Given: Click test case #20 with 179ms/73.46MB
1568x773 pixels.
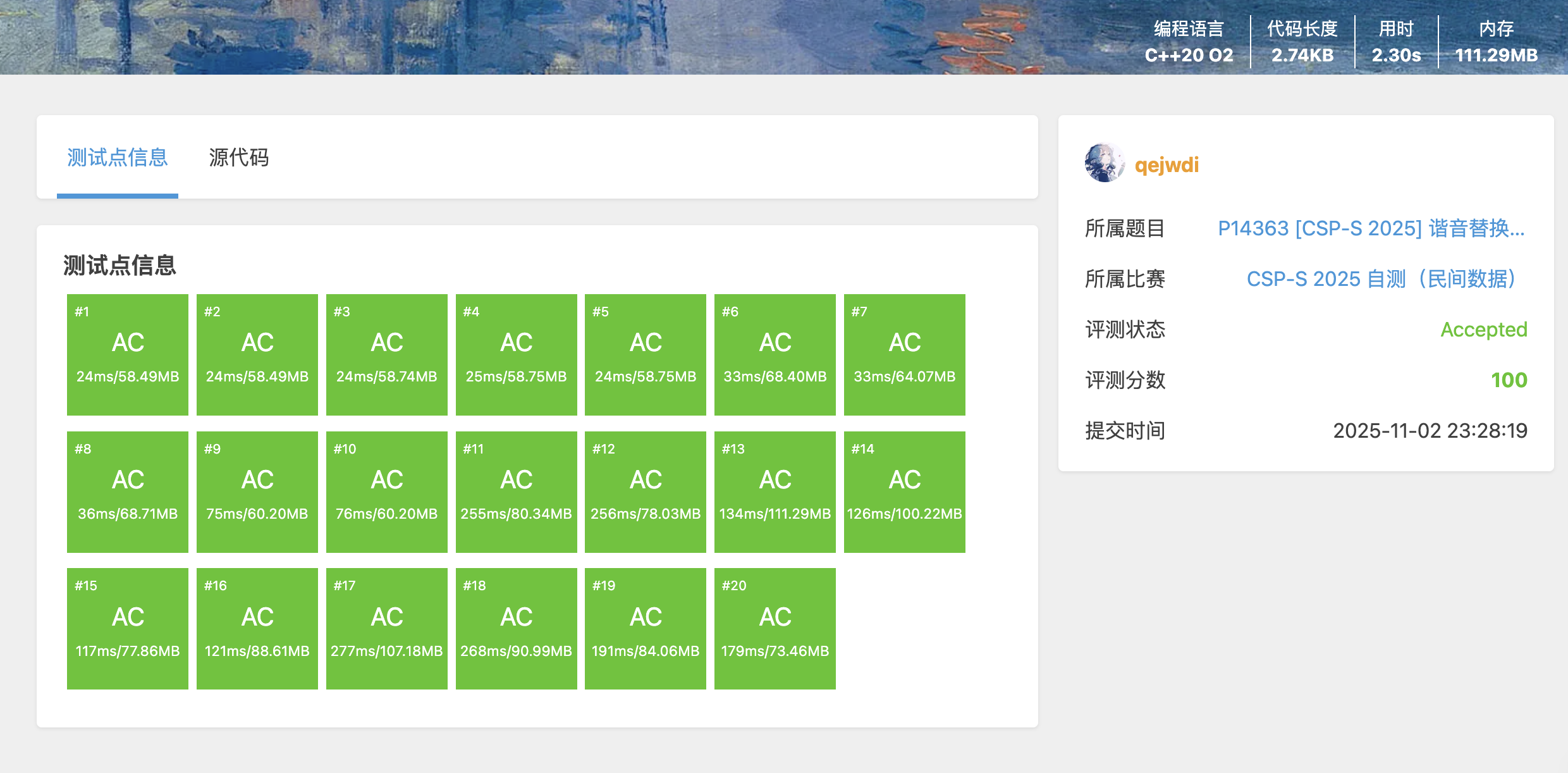Looking at the screenshot, I should pyautogui.click(x=775, y=628).
